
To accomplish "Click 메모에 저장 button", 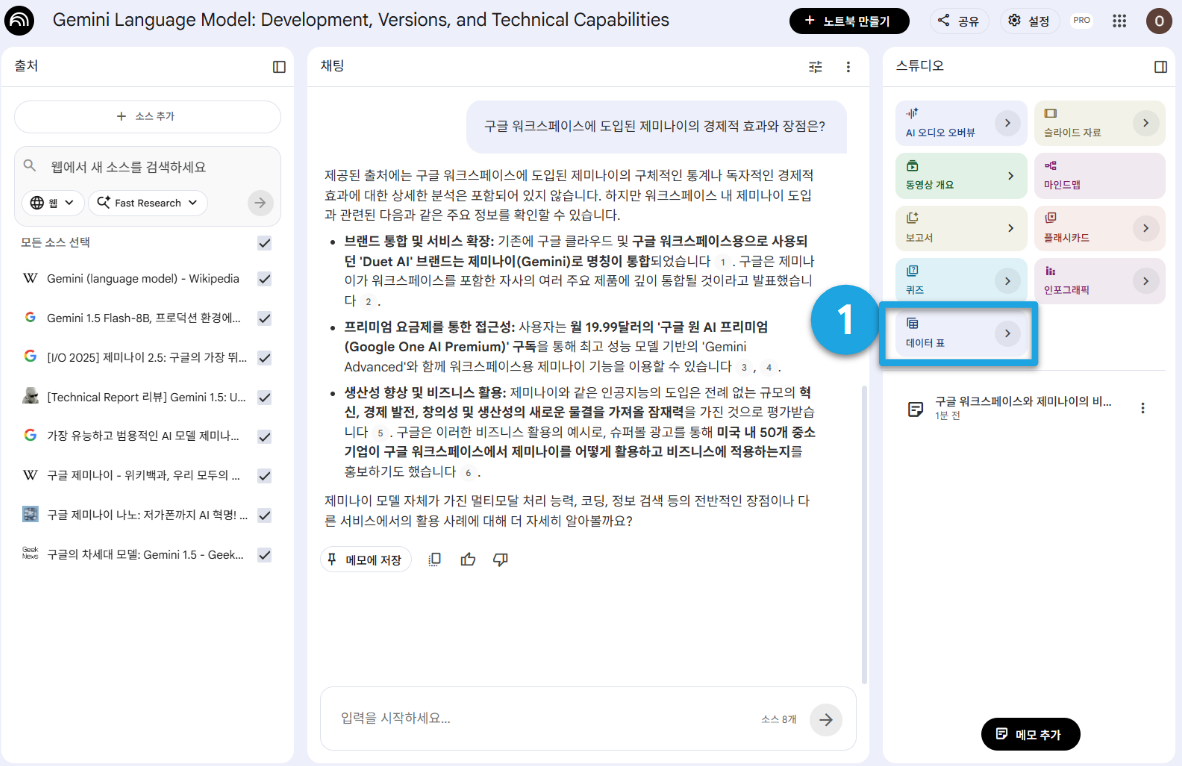I will click(x=366, y=559).
